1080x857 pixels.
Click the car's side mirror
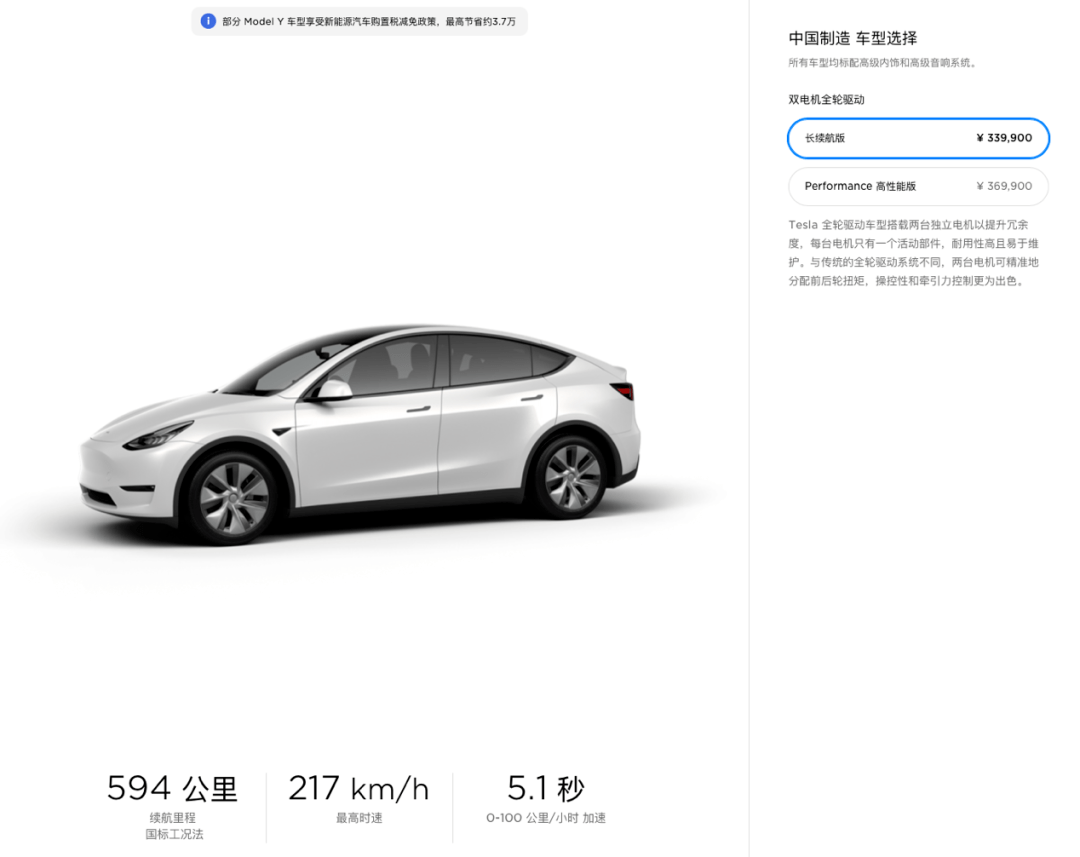335,390
